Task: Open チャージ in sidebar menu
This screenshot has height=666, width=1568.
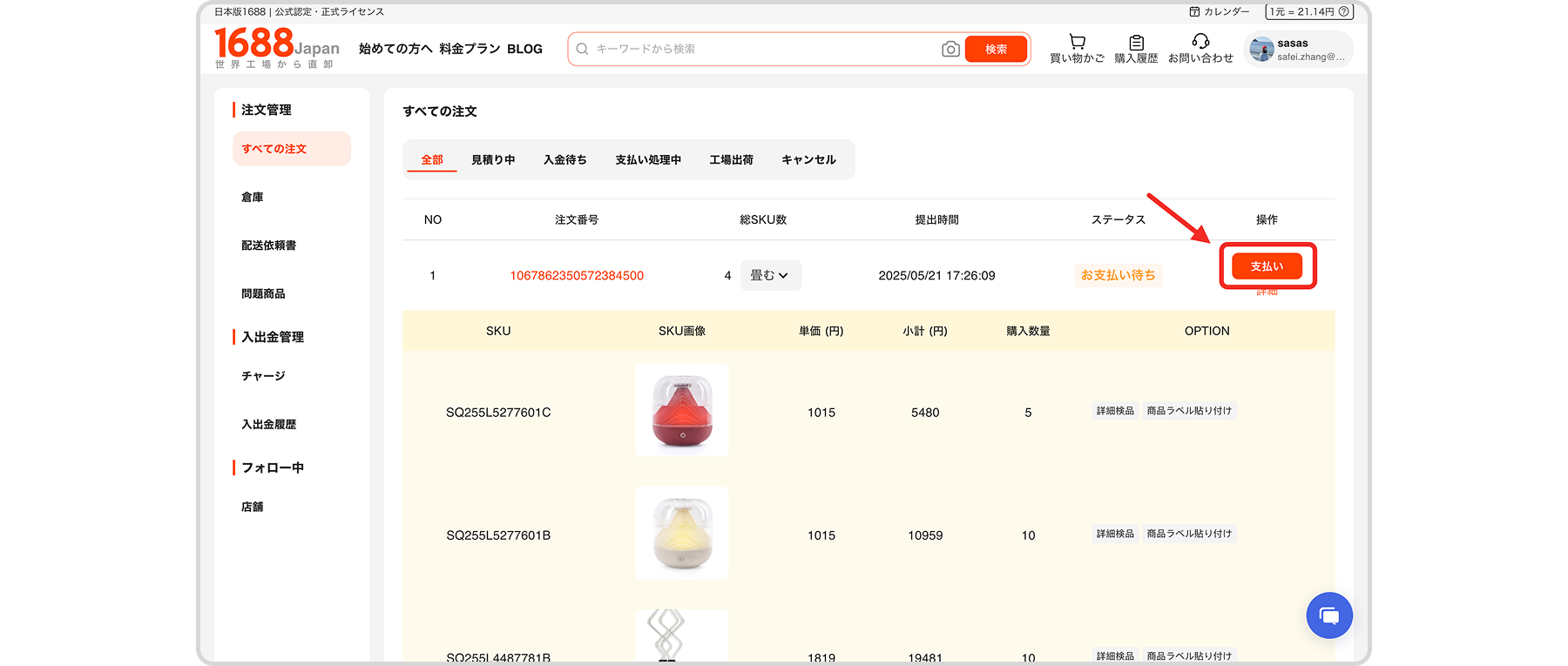Action: (263, 376)
